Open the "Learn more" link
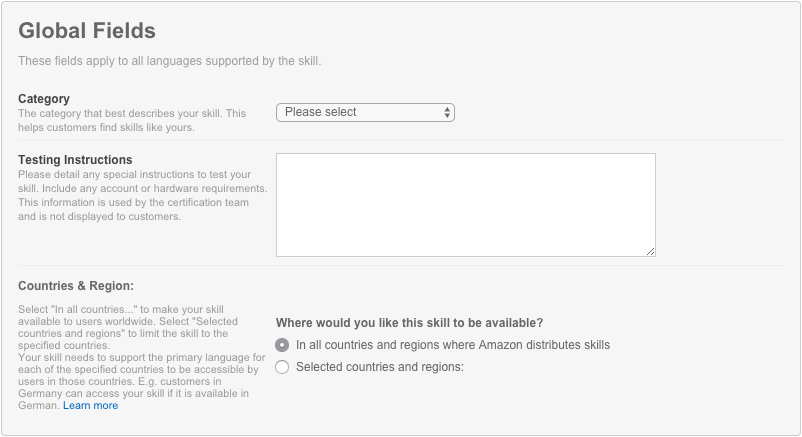 click(x=90, y=405)
